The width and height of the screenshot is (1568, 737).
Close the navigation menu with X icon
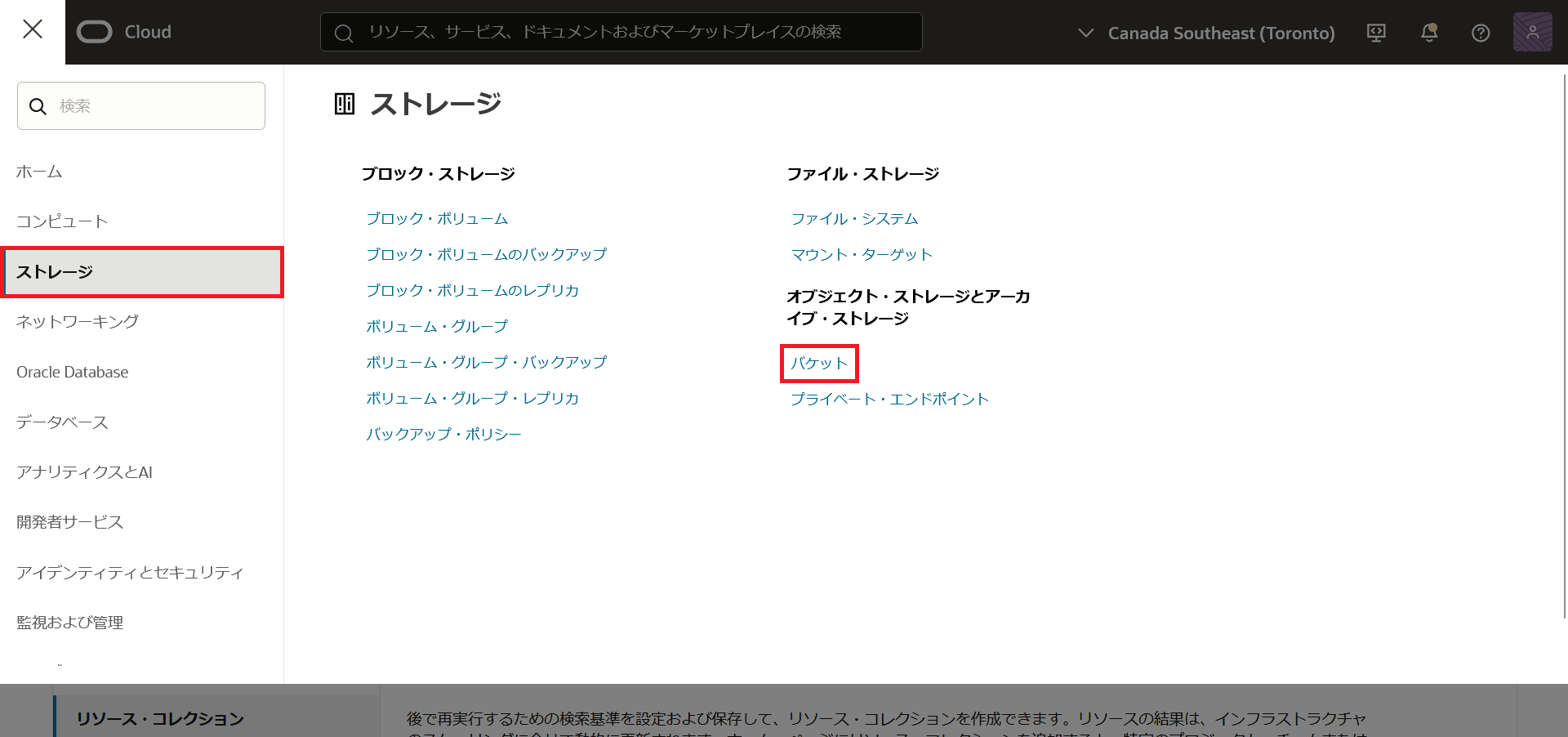tap(33, 30)
